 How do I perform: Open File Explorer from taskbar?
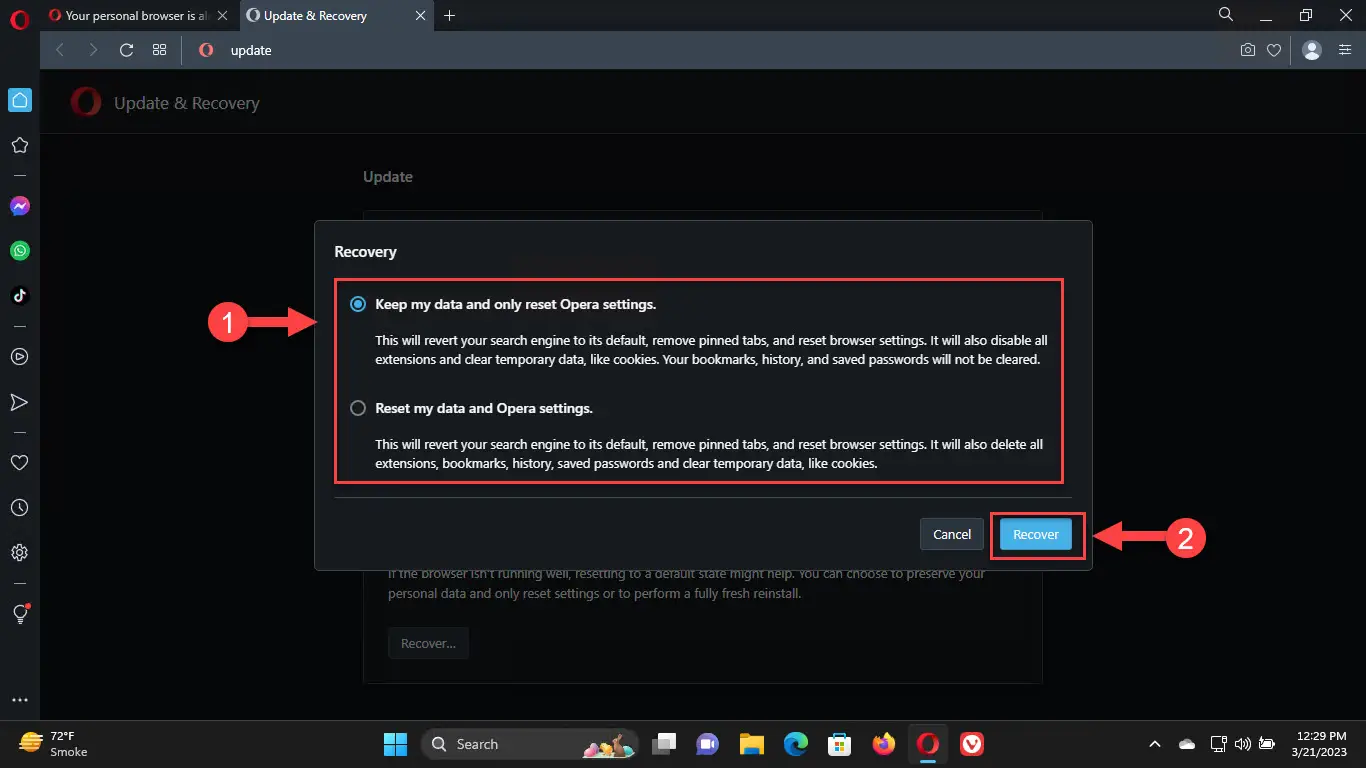(752, 744)
